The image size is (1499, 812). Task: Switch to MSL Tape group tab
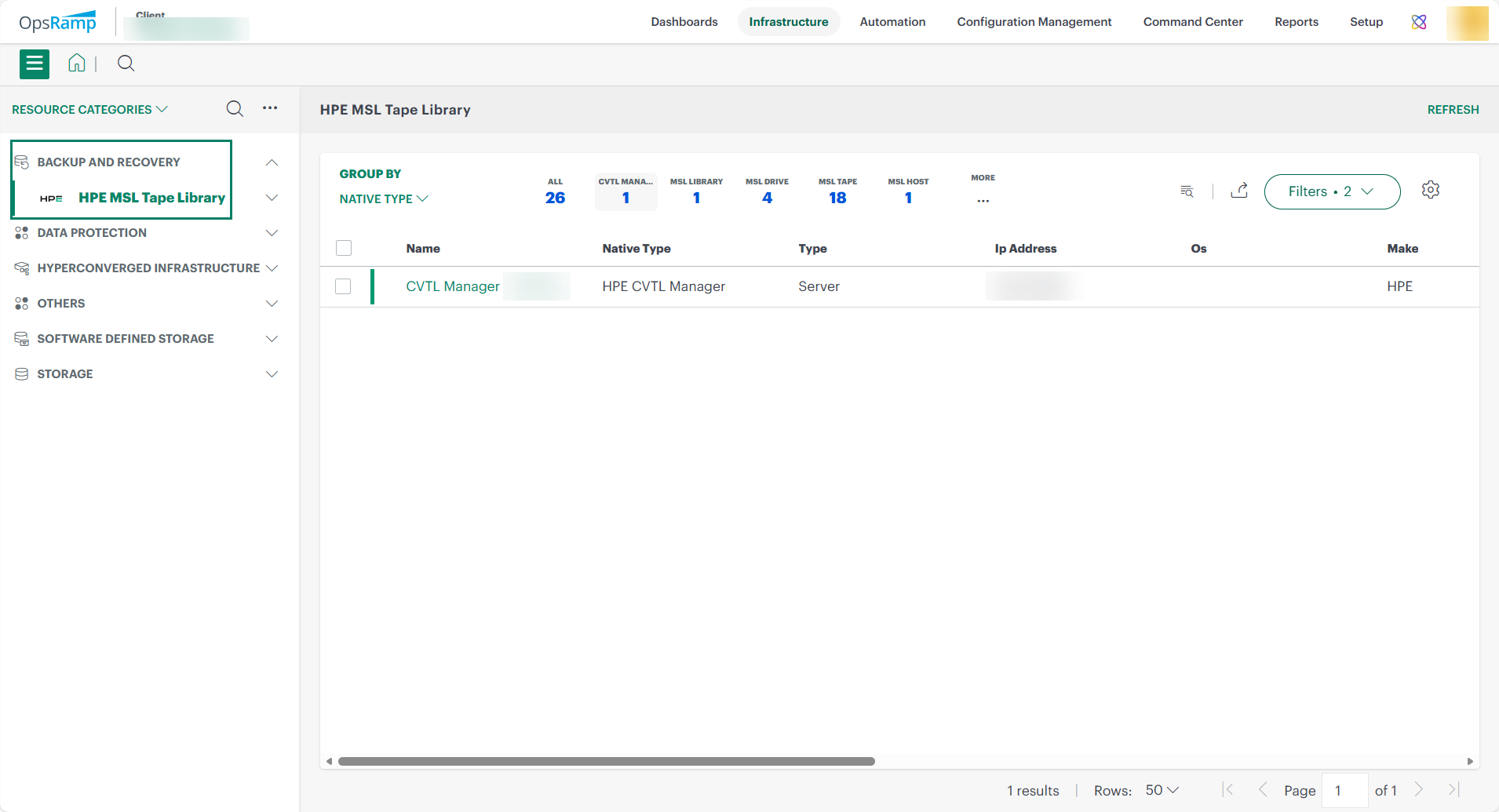pos(837,191)
